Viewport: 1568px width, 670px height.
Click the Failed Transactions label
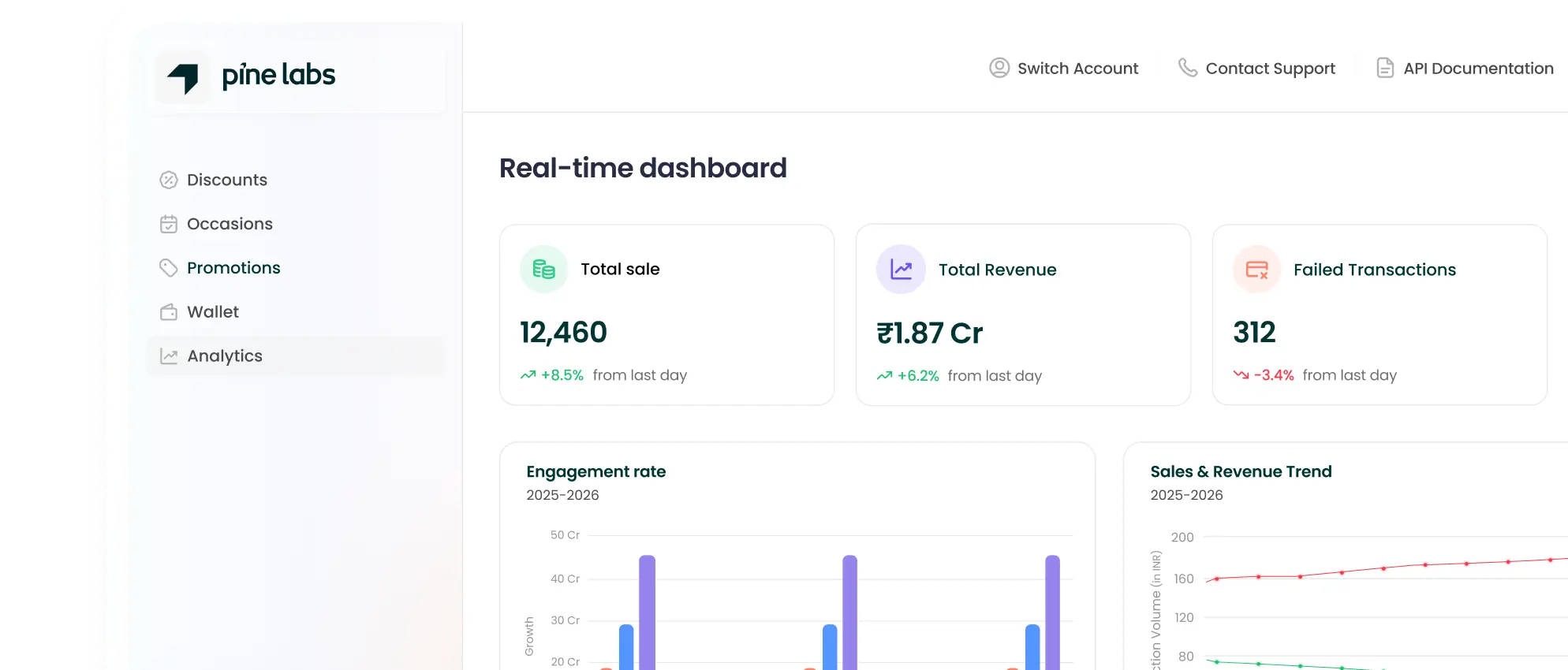click(x=1375, y=270)
